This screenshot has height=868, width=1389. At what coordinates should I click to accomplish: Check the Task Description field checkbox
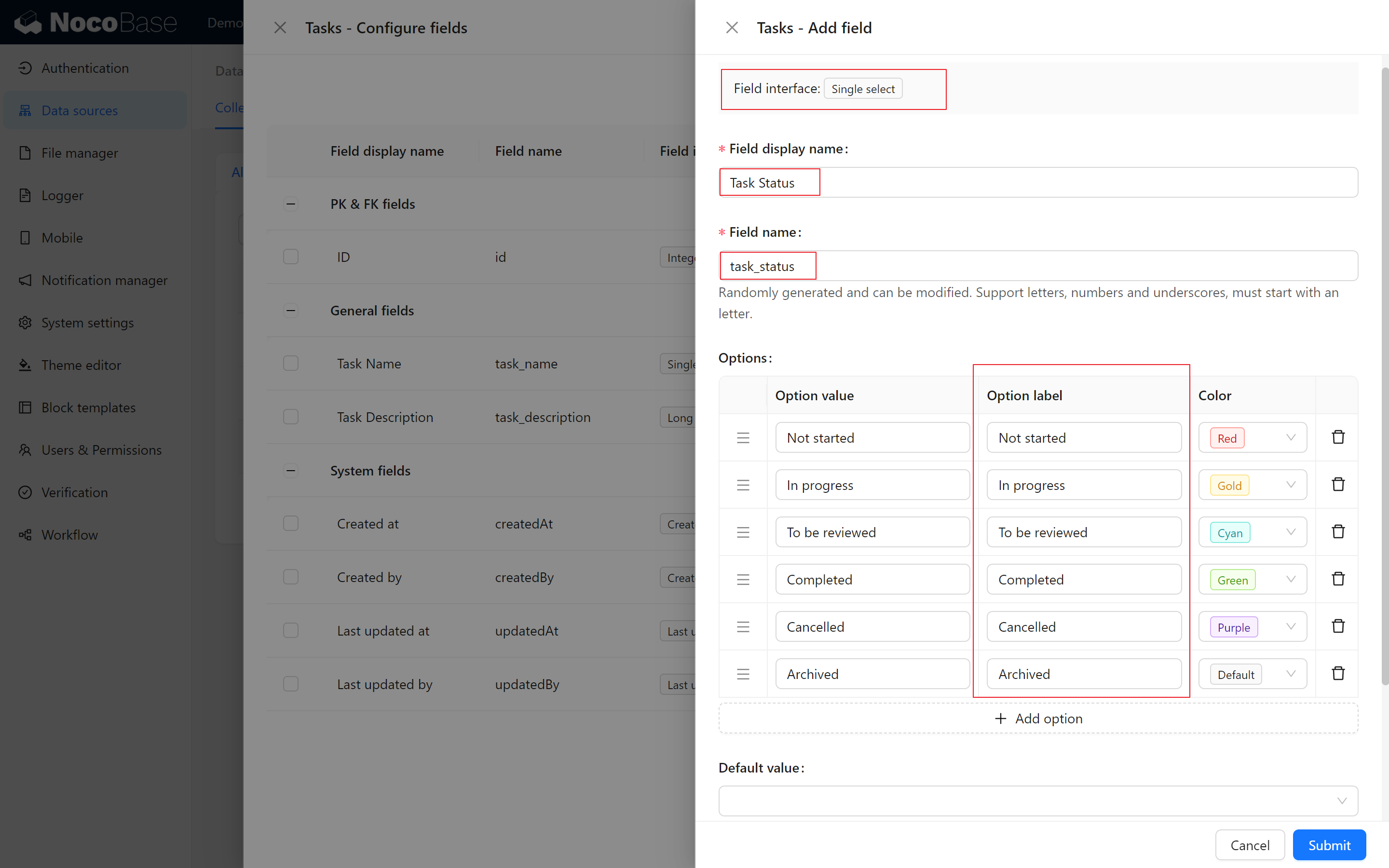(x=291, y=417)
